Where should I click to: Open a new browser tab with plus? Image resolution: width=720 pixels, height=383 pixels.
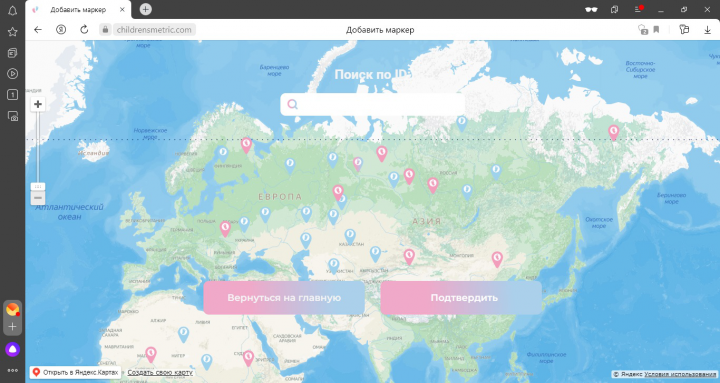(146, 9)
